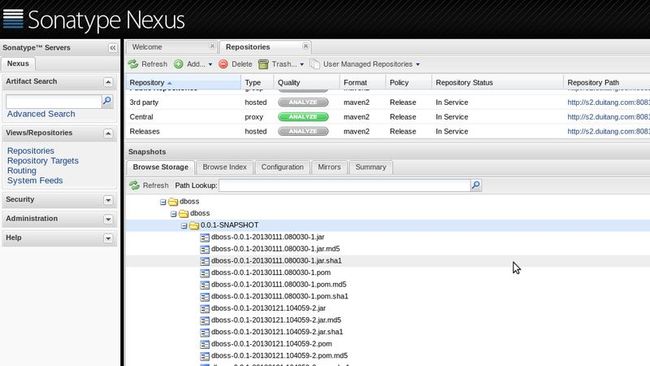This screenshot has width=650, height=366.
Task: Click the ANALYZE button for Releases
Action: tap(303, 131)
